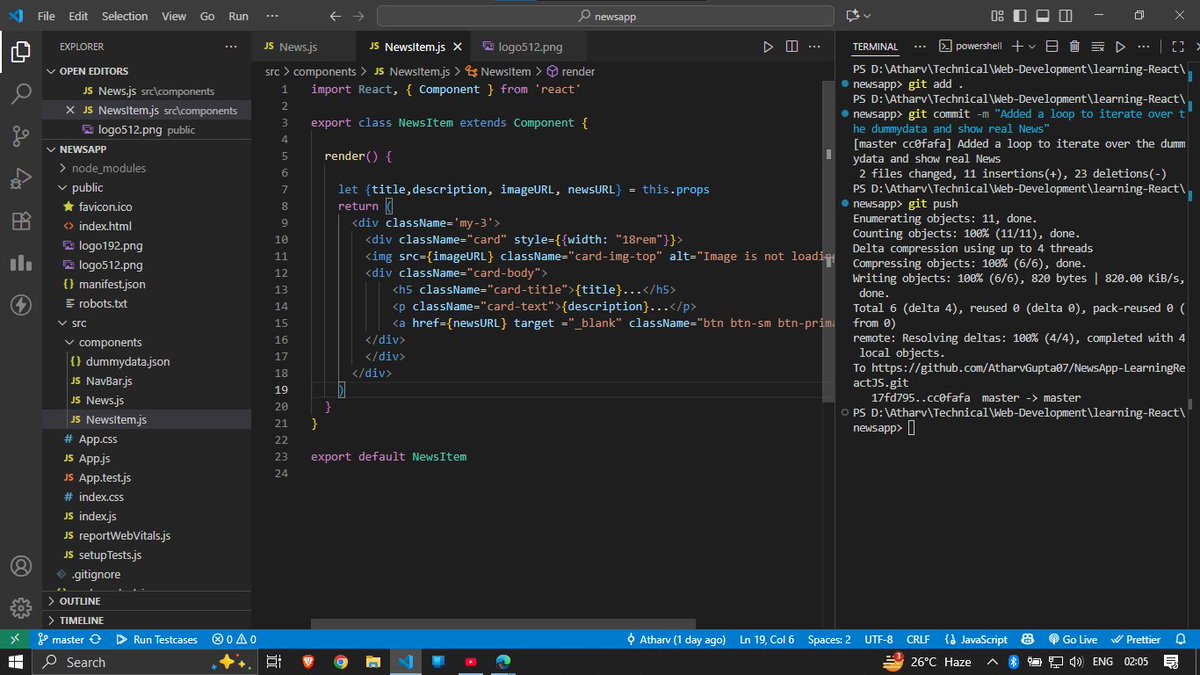Kill the active terminal with trash icon
Viewport: 1200px width, 675px height.
(x=1074, y=46)
